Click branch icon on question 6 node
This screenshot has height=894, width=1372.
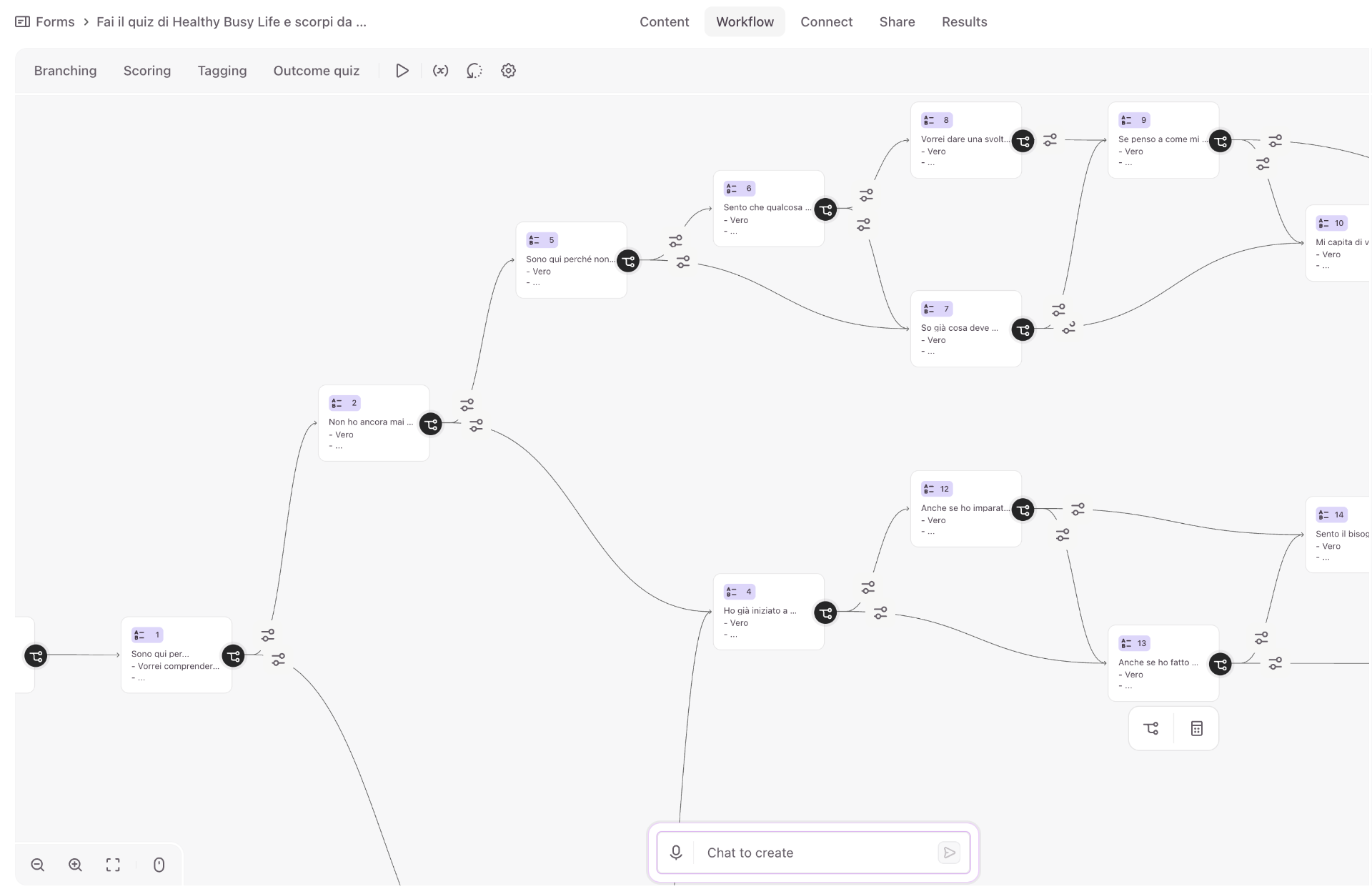pyautogui.click(x=825, y=210)
